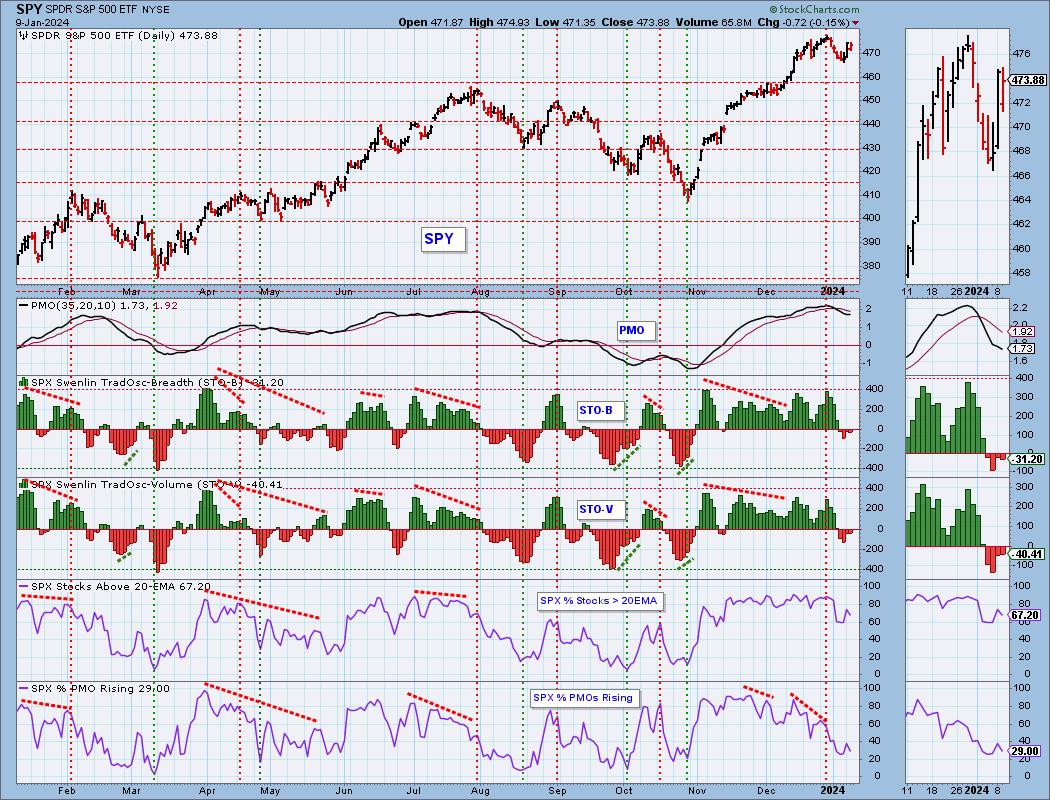
Task: Click the SPX Swenlin TradOsc-Volume legend text
Action: (x=157, y=484)
